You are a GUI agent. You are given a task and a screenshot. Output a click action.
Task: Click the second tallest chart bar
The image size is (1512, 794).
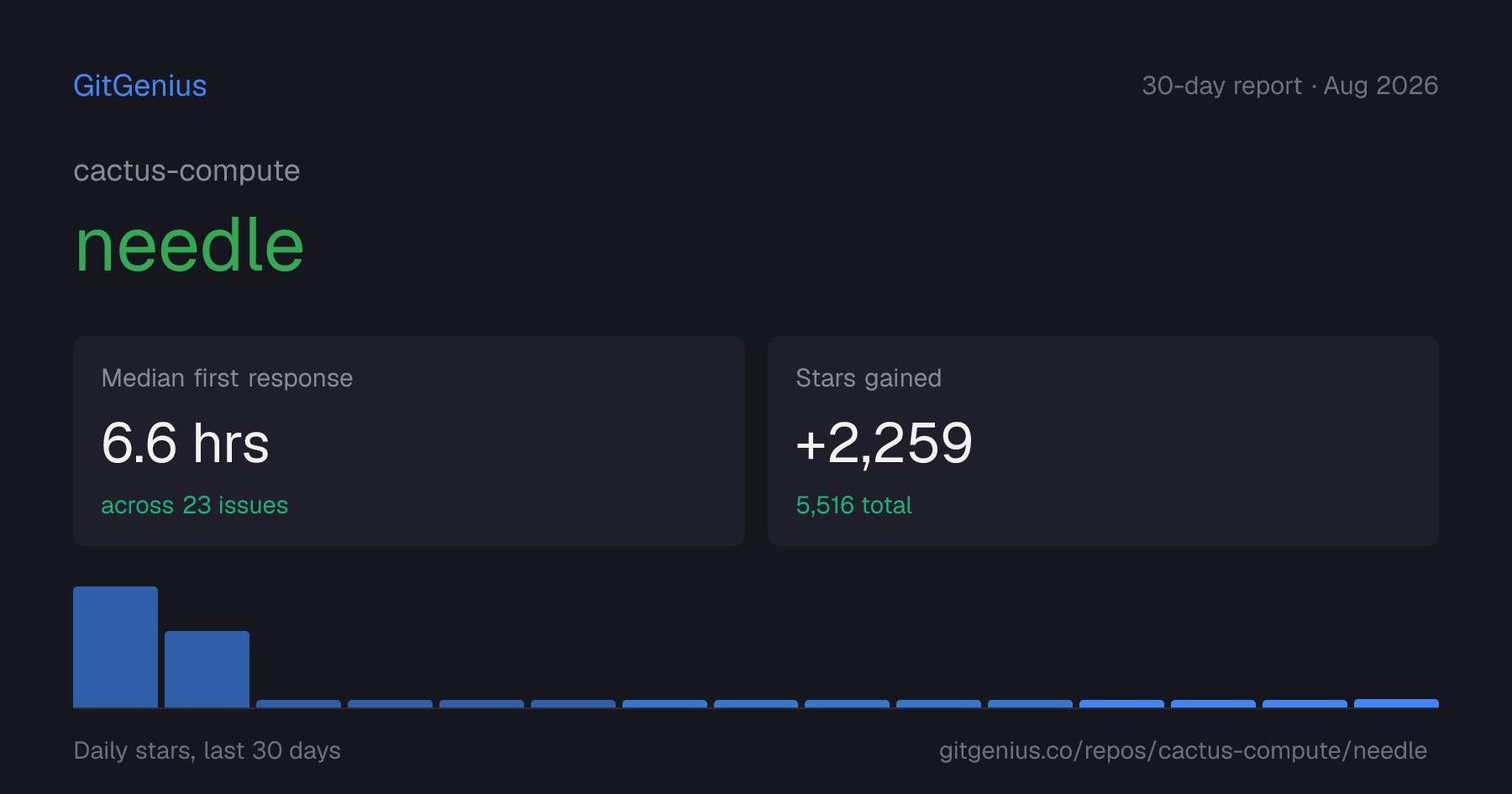207,669
